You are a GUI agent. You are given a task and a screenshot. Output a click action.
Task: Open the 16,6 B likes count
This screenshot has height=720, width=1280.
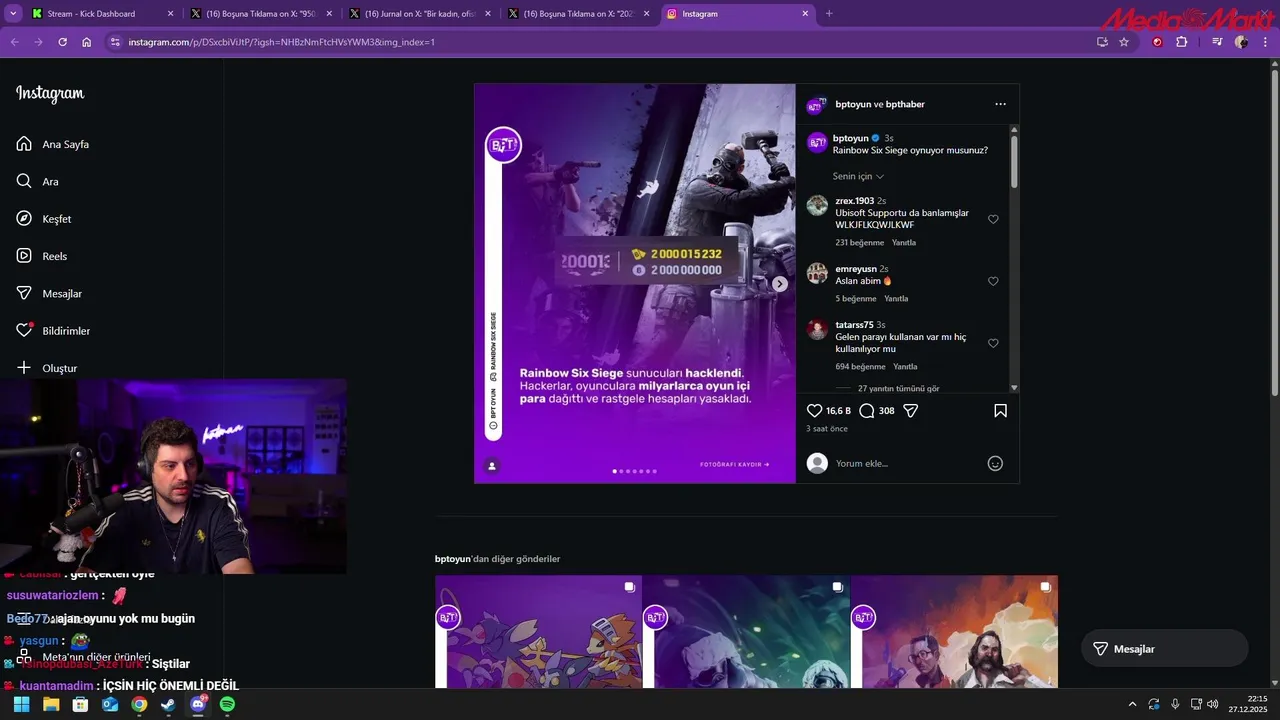click(838, 411)
